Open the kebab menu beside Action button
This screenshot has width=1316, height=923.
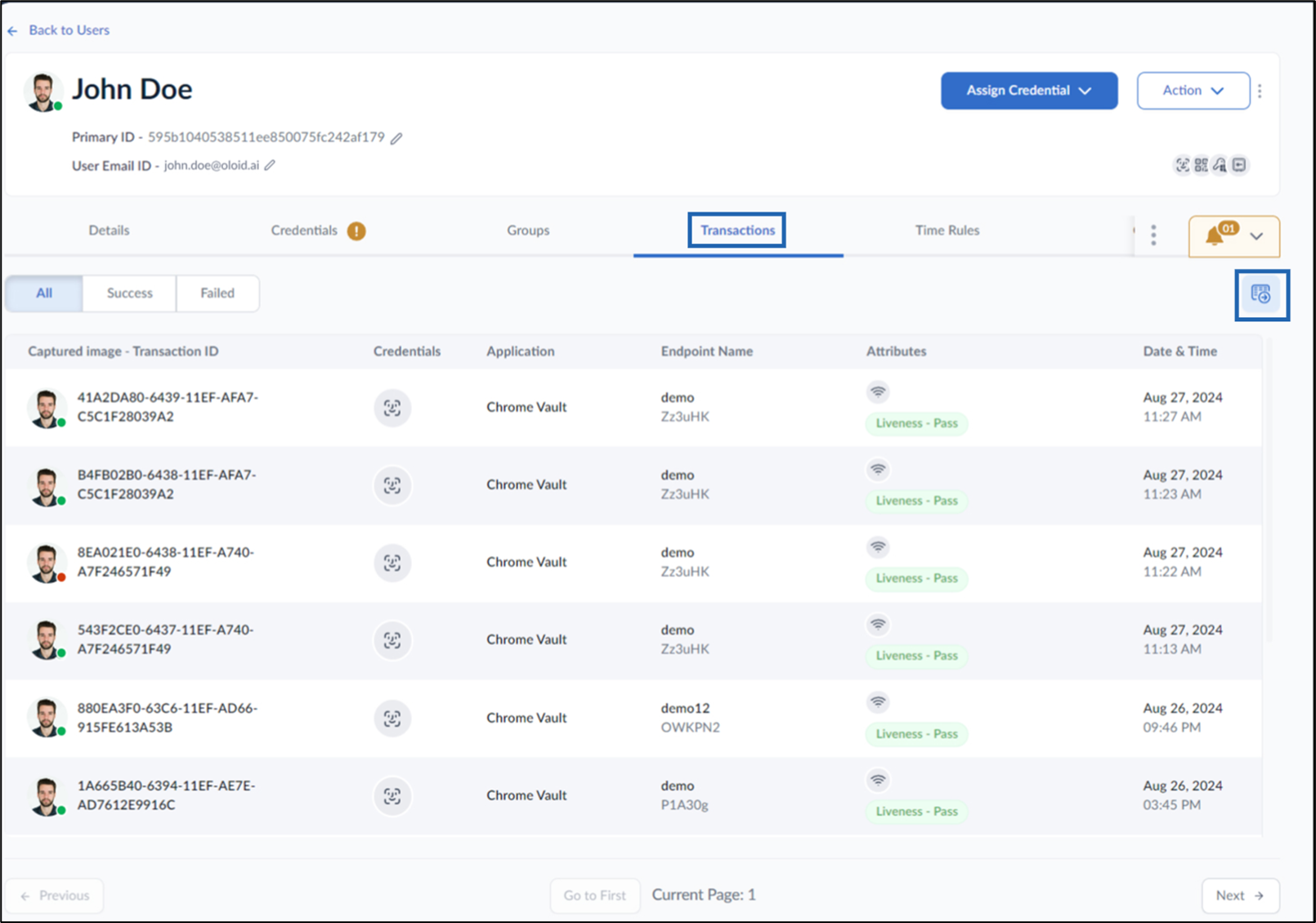[x=1260, y=91]
